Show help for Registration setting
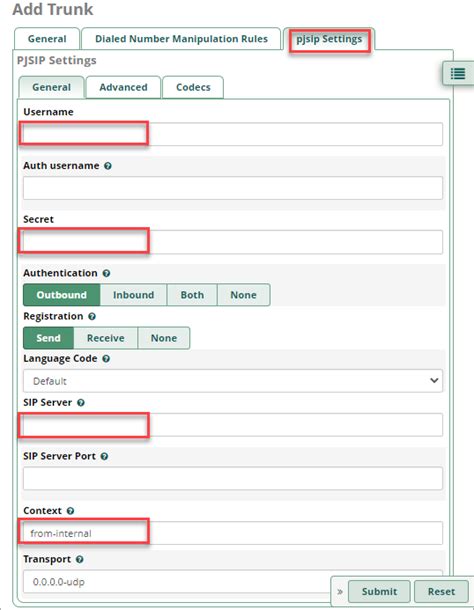The width and height of the screenshot is (474, 610). (92, 317)
